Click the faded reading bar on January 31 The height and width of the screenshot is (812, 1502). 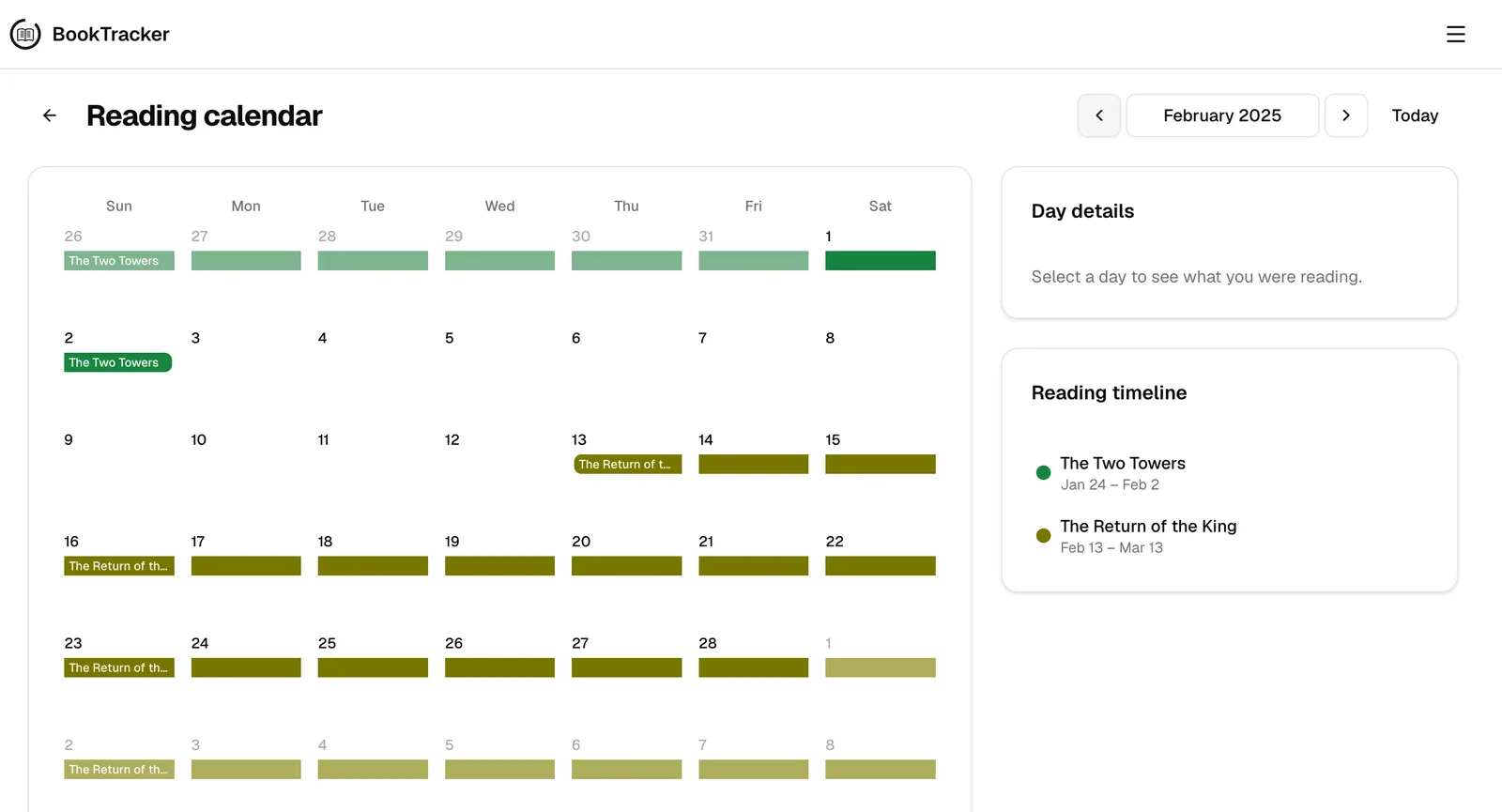753,260
